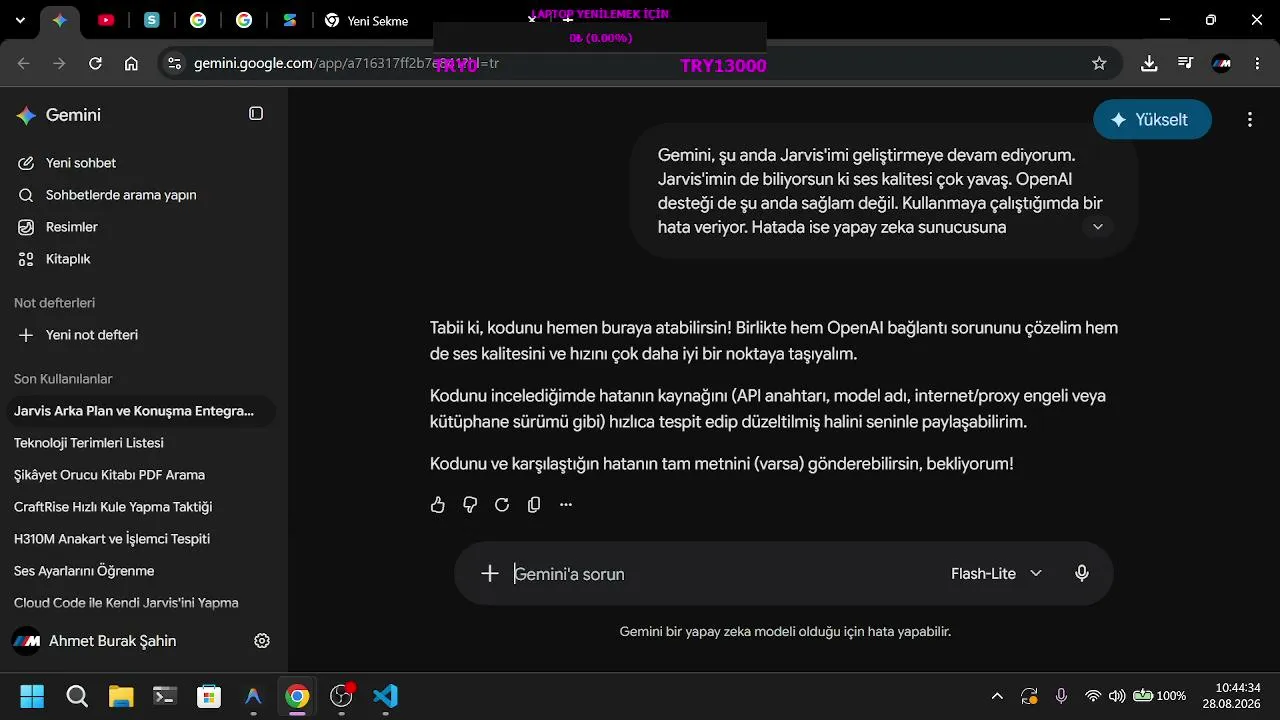
Task: Regenerate the Gemini response
Action: (502, 505)
